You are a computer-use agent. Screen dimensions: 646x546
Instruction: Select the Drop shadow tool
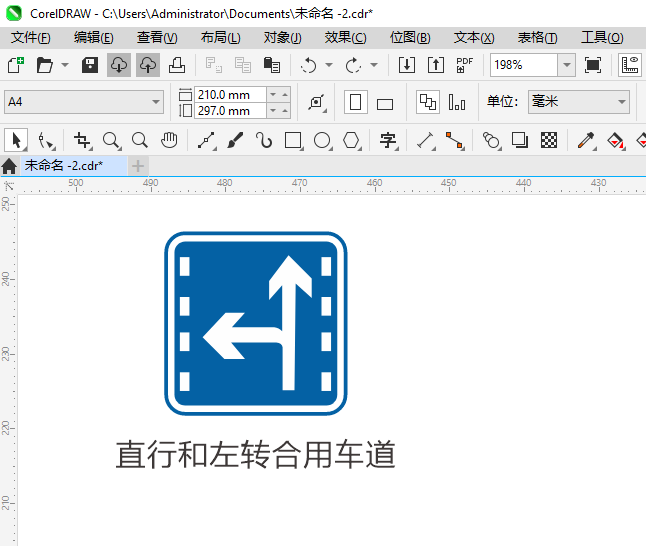[x=520, y=141]
